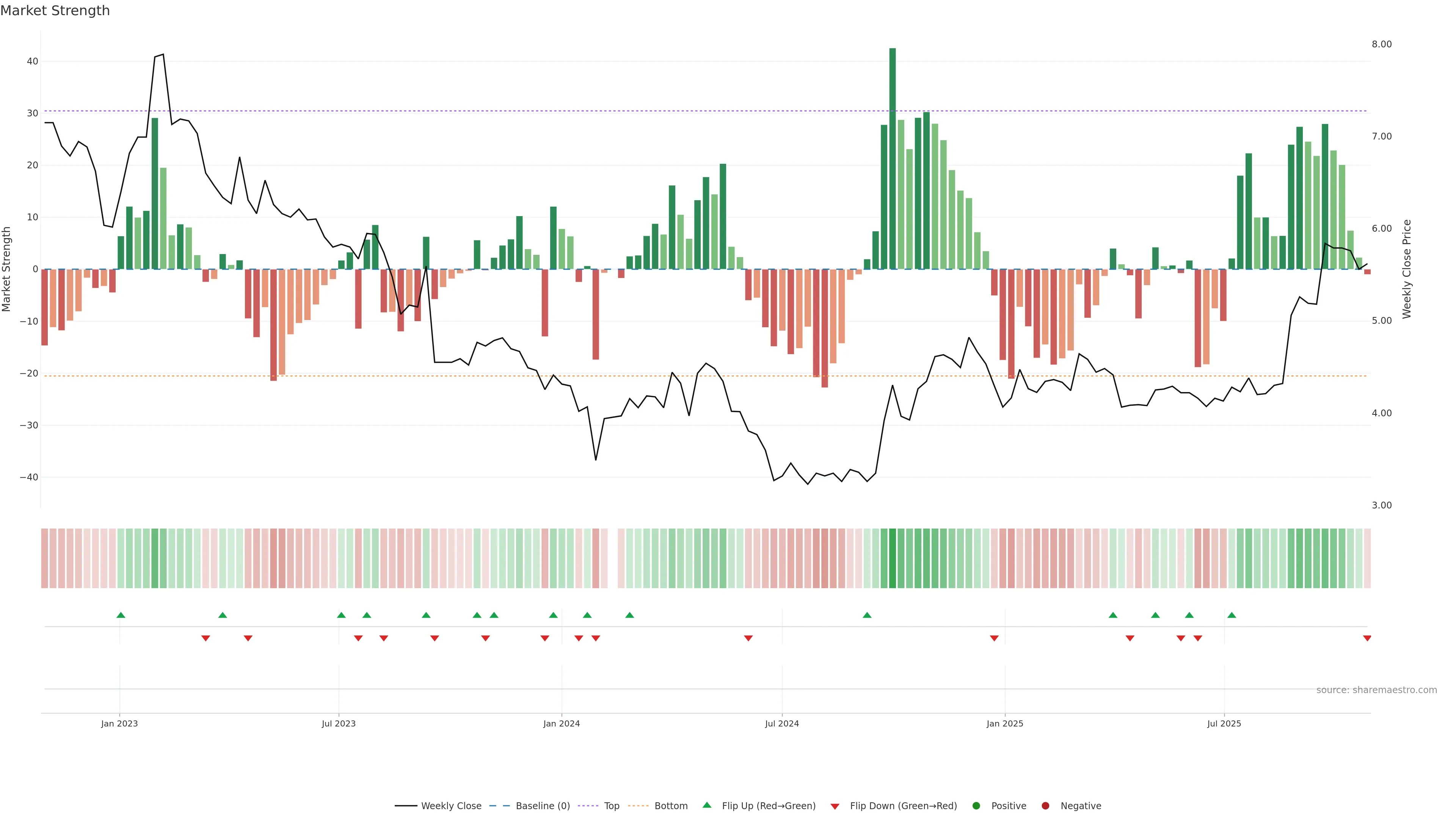The height and width of the screenshot is (819, 1456).
Task: Toggle the Baseline (0) legend label
Action: (543, 806)
